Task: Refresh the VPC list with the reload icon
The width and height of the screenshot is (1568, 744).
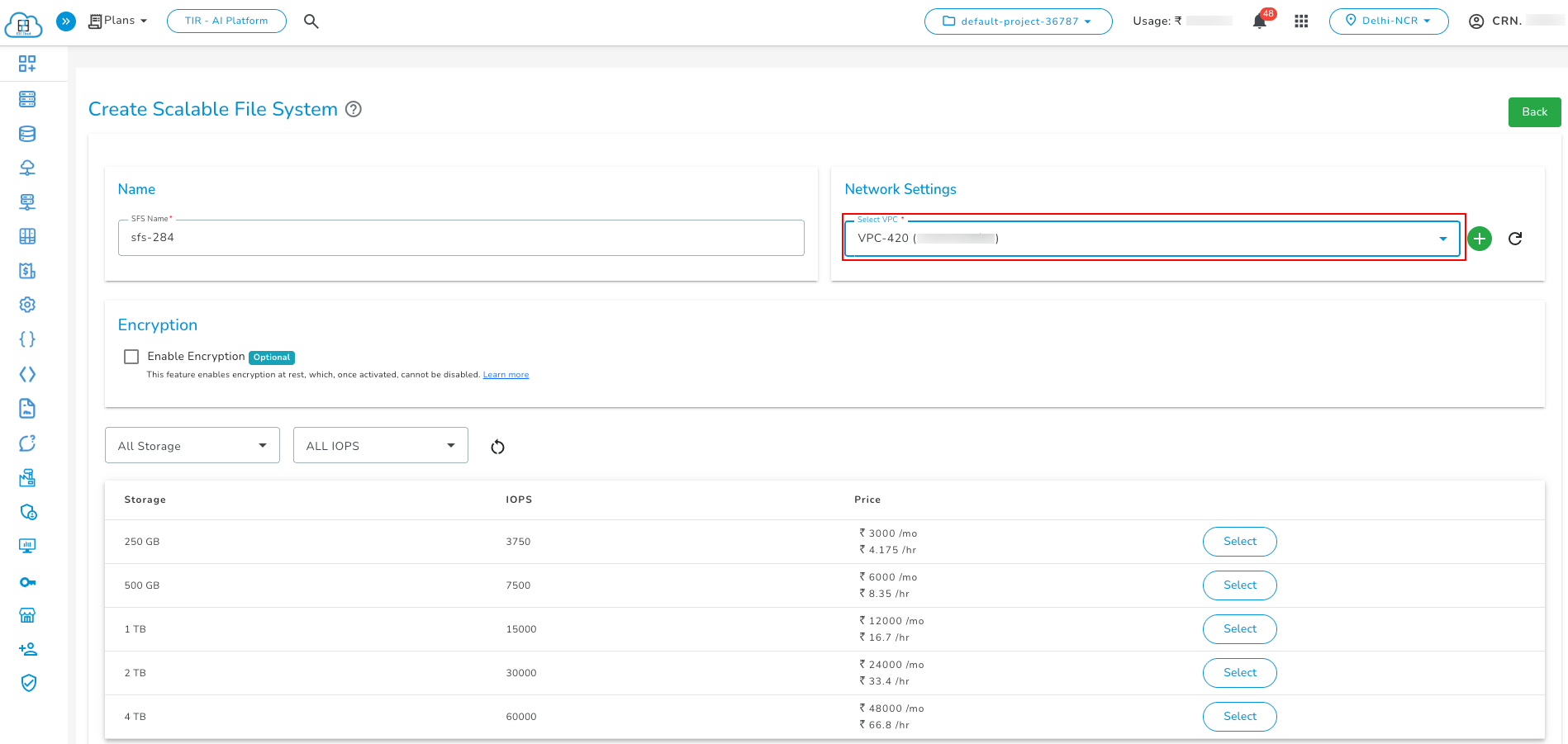Action: click(x=1516, y=238)
